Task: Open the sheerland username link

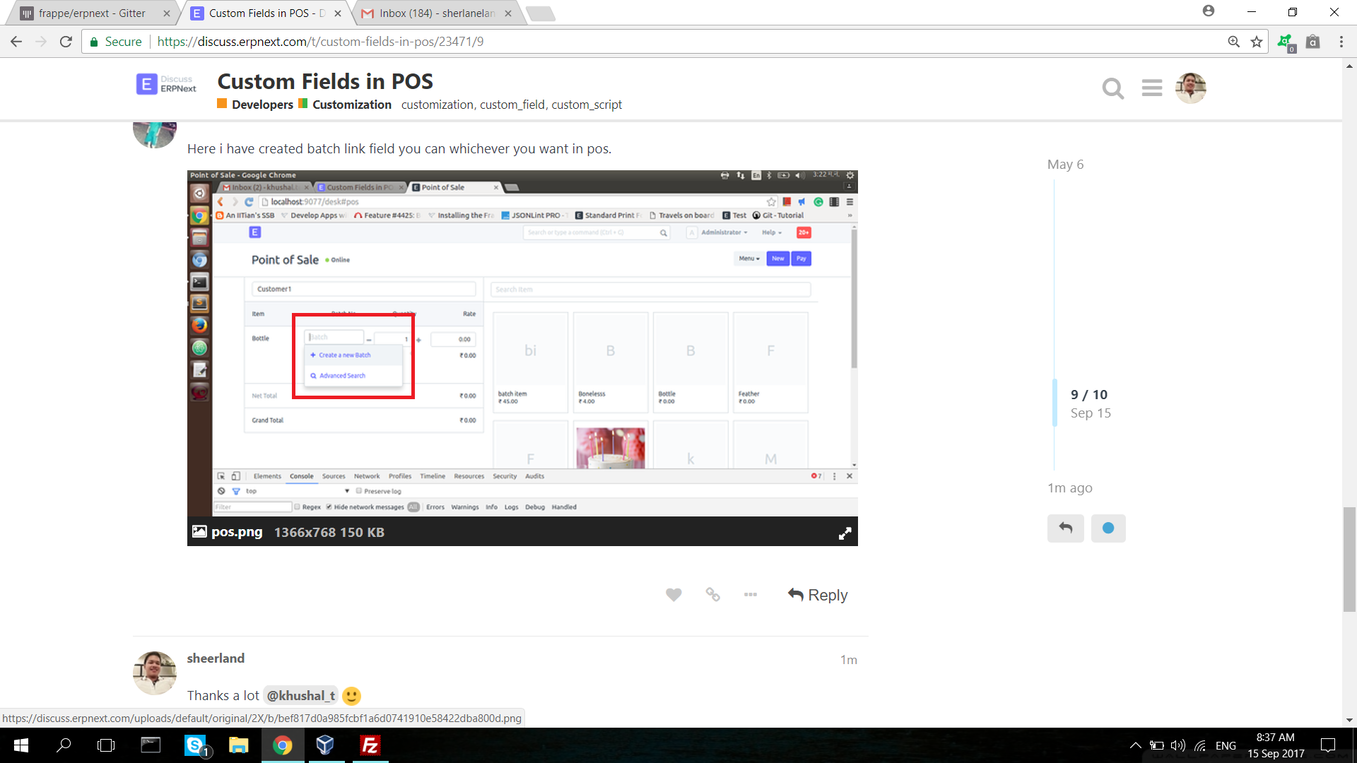Action: [216, 658]
